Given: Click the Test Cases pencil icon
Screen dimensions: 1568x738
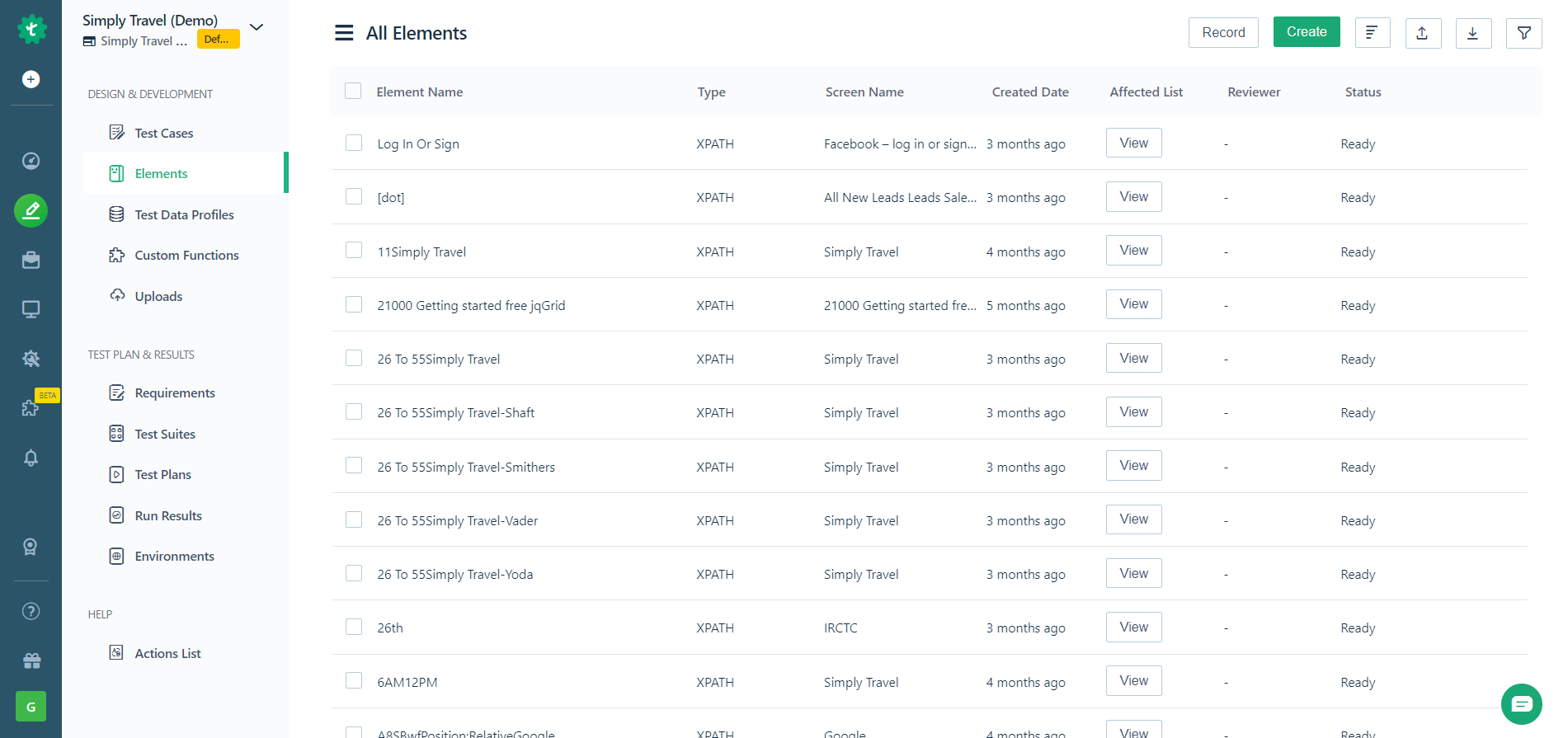Looking at the screenshot, I should point(117,133).
